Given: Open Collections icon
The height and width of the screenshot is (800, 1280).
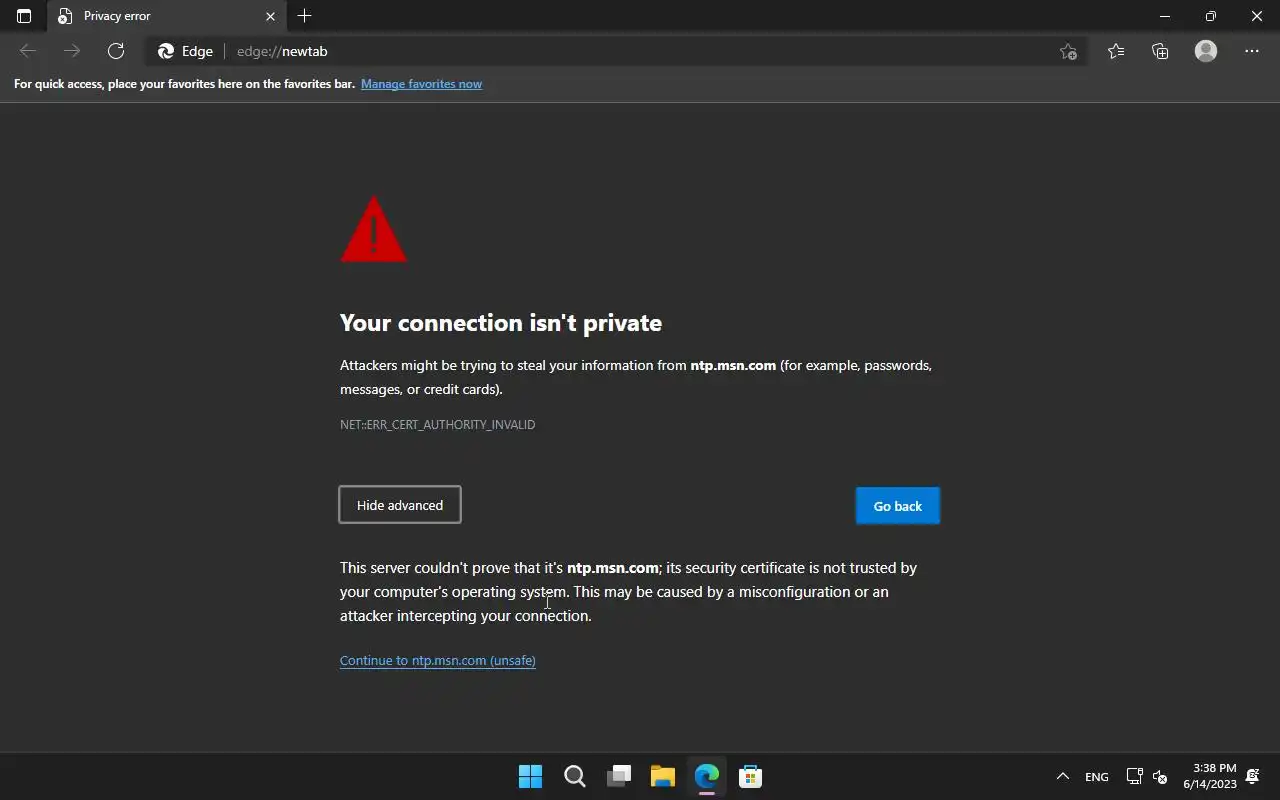Looking at the screenshot, I should tap(1160, 51).
